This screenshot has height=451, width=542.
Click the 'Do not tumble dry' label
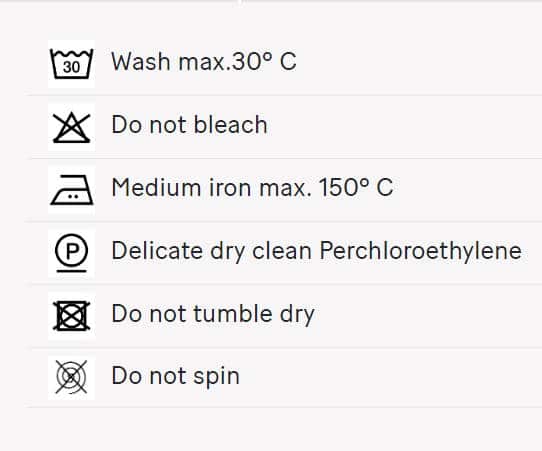[213, 314]
